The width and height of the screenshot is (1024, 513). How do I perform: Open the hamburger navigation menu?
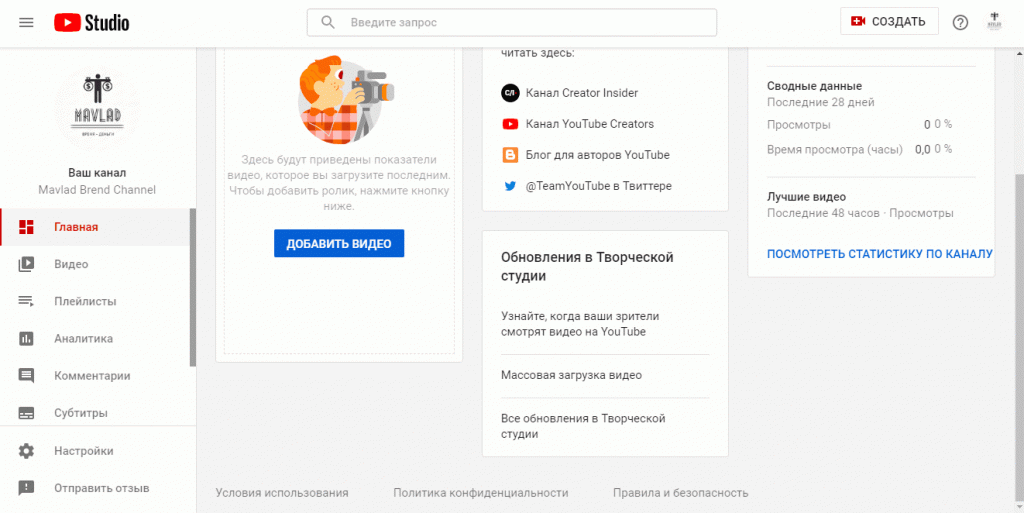[26, 22]
